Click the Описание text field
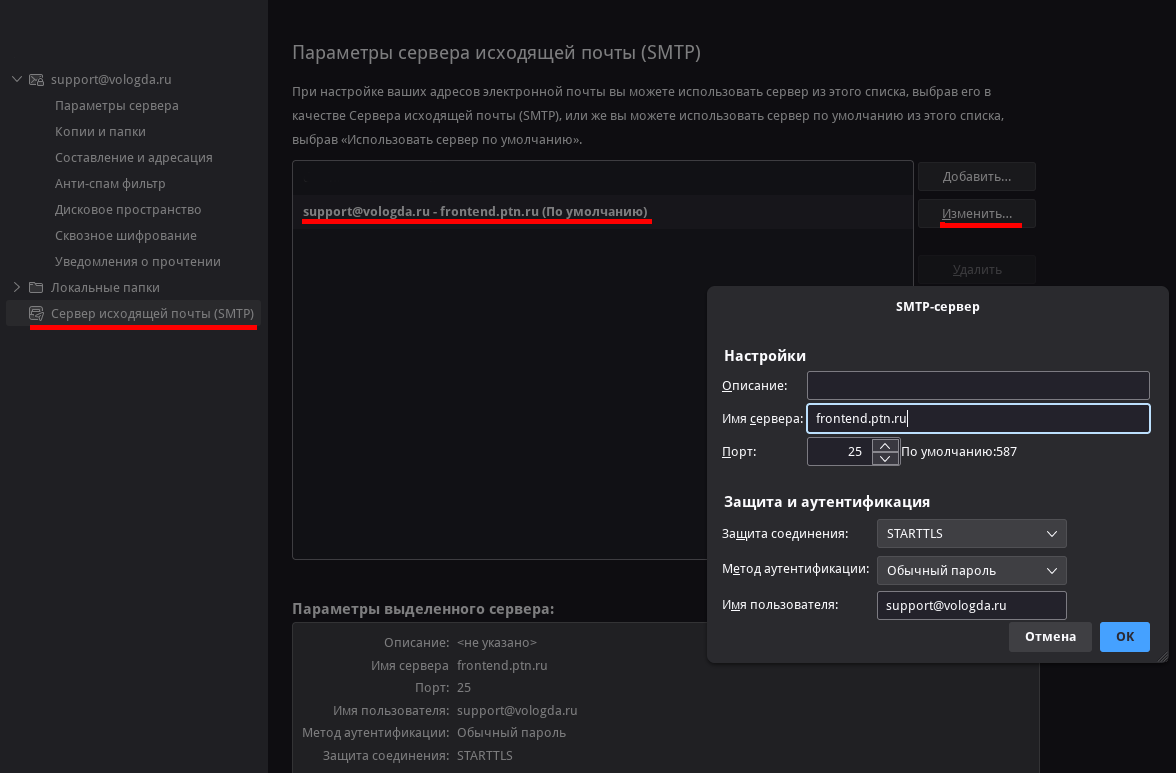Image resolution: width=1176 pixels, height=773 pixels. point(978,386)
